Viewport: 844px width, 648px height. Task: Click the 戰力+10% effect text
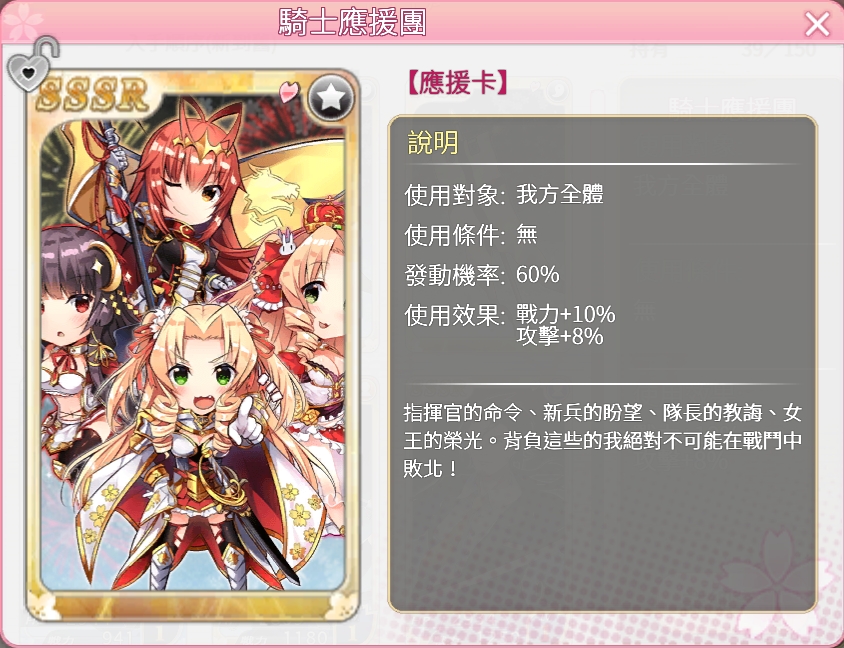click(x=565, y=314)
